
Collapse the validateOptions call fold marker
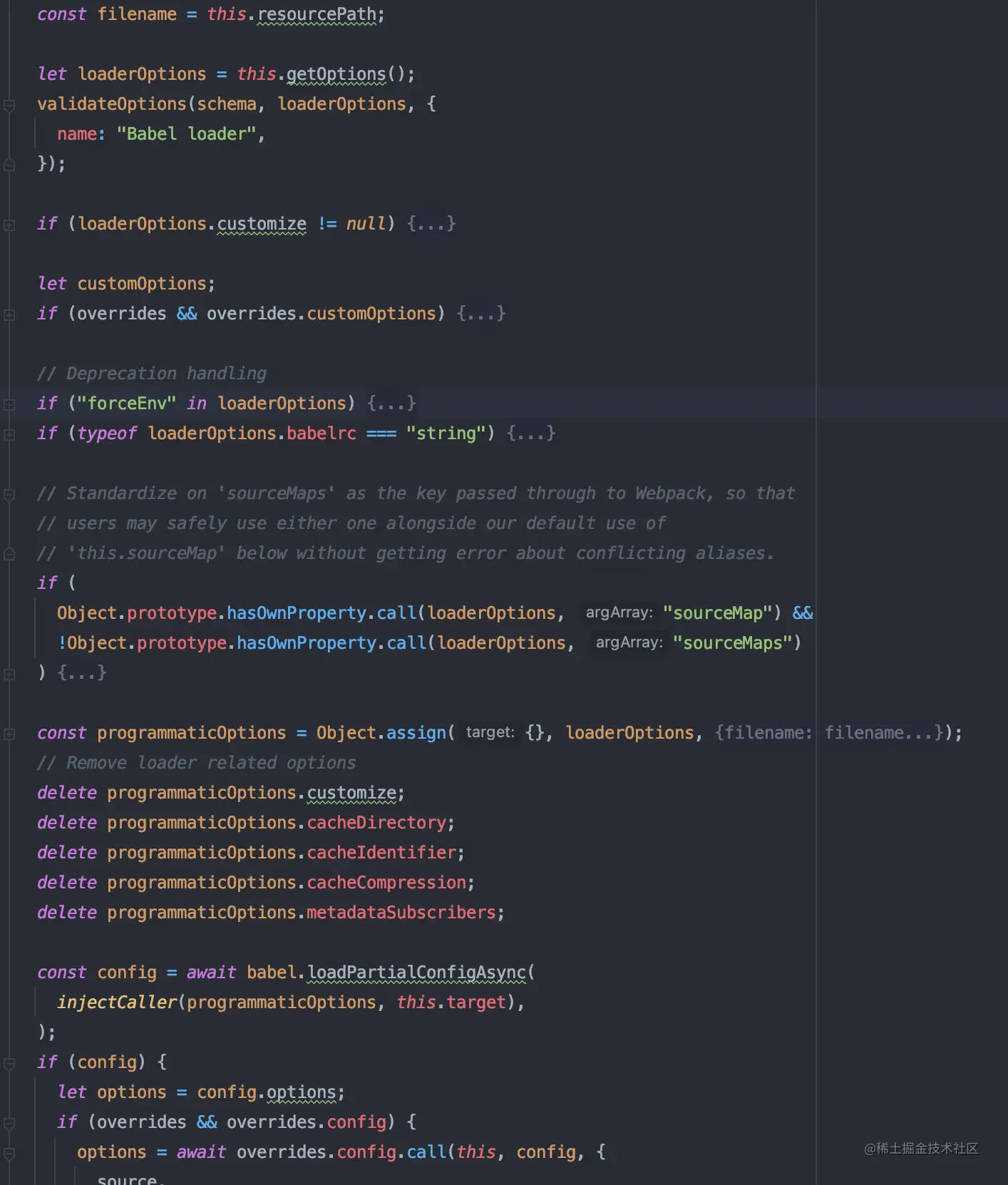click(9, 106)
